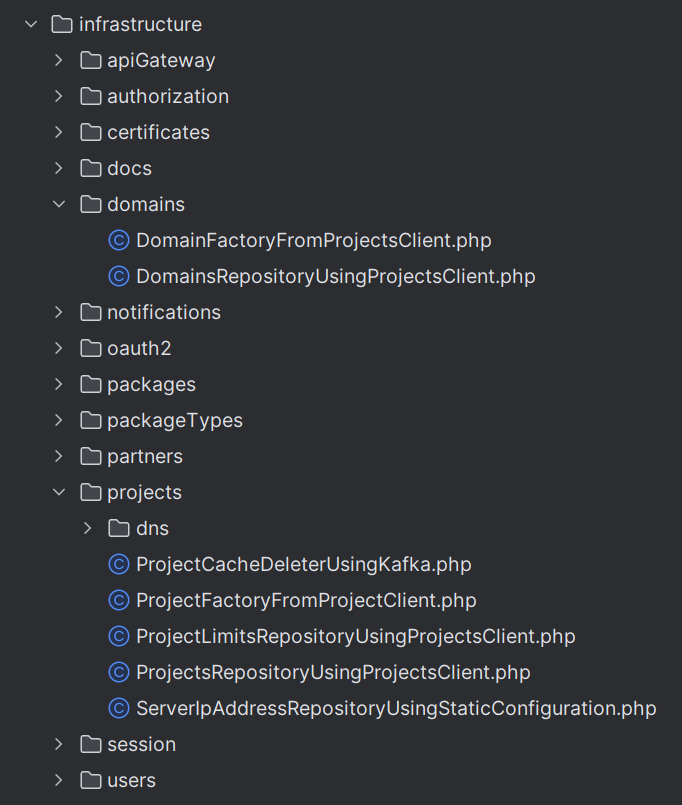The image size is (682, 805).
Task: Click the ProjectCacheDeleterUsingKafka.php class icon
Action: pyautogui.click(x=119, y=564)
